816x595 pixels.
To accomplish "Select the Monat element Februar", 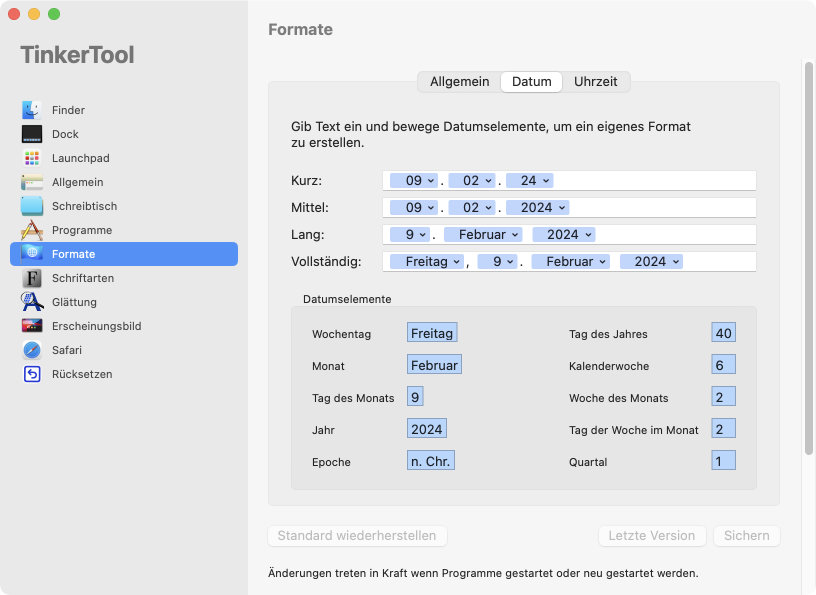I will pyautogui.click(x=434, y=365).
